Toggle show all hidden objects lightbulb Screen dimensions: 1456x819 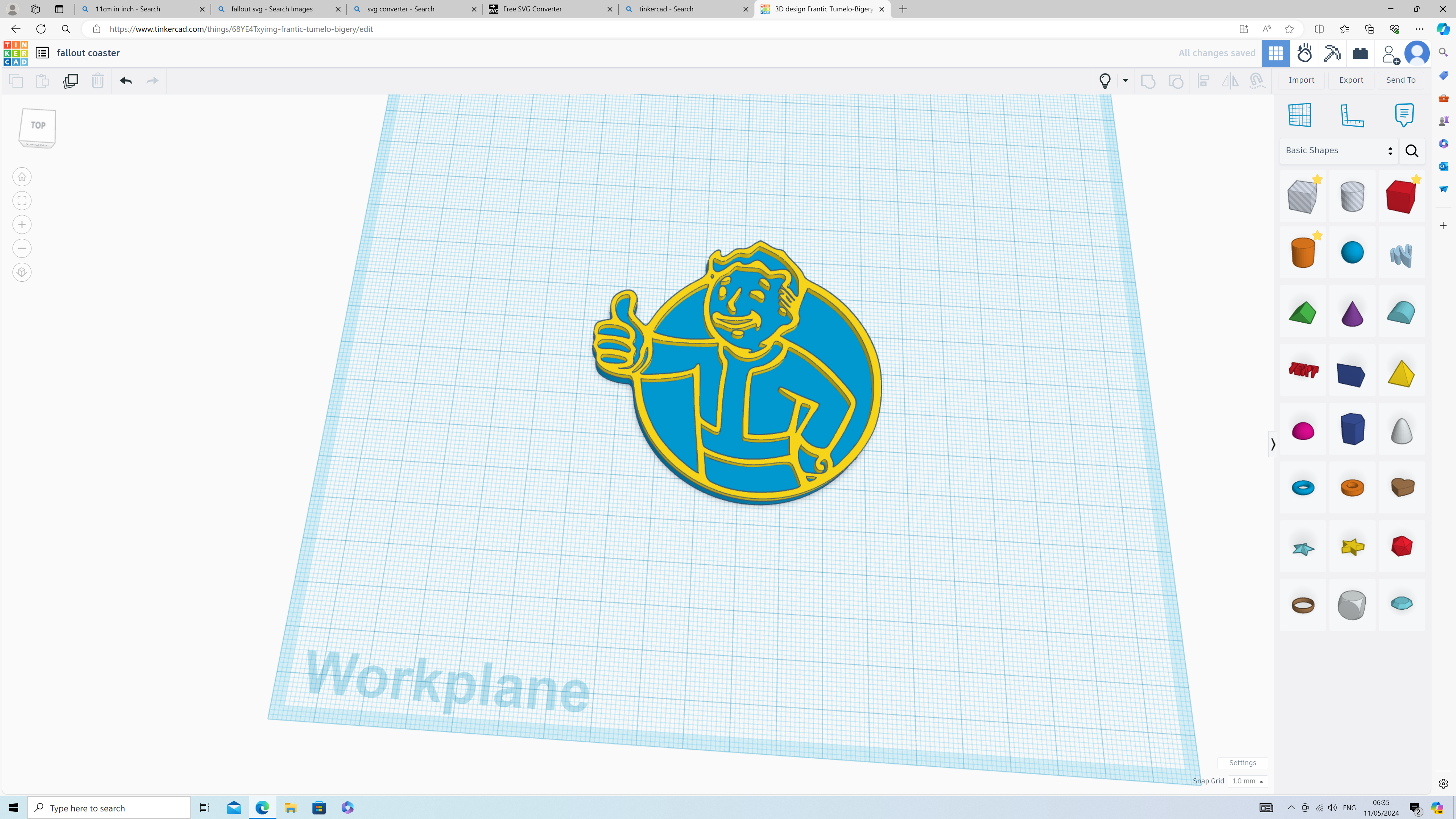1105,80
